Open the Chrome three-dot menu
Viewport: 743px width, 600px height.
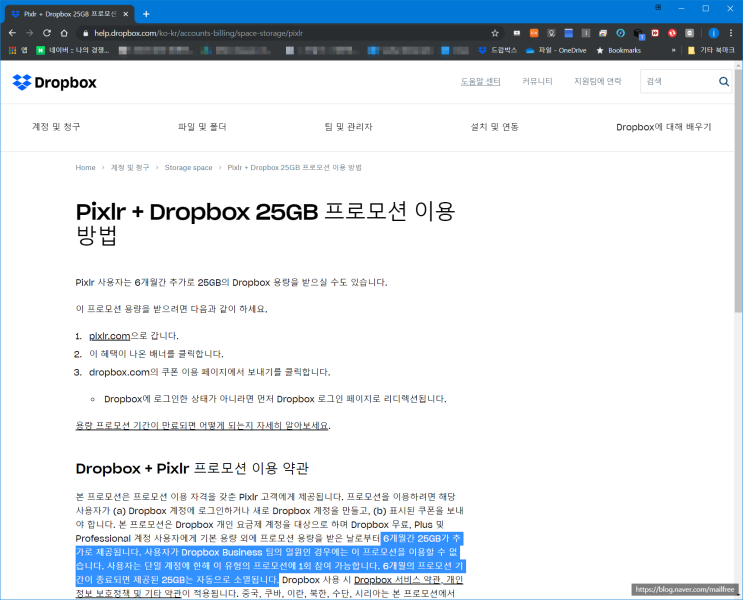(x=731, y=33)
